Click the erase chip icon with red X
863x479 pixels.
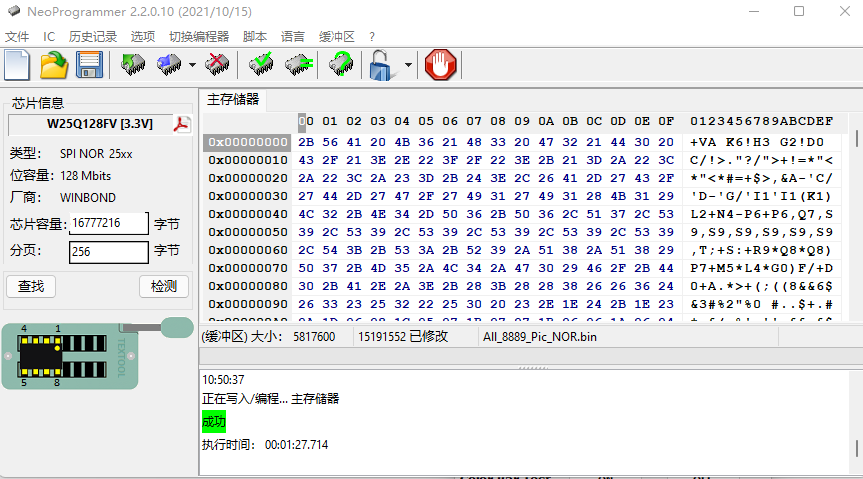coord(216,65)
